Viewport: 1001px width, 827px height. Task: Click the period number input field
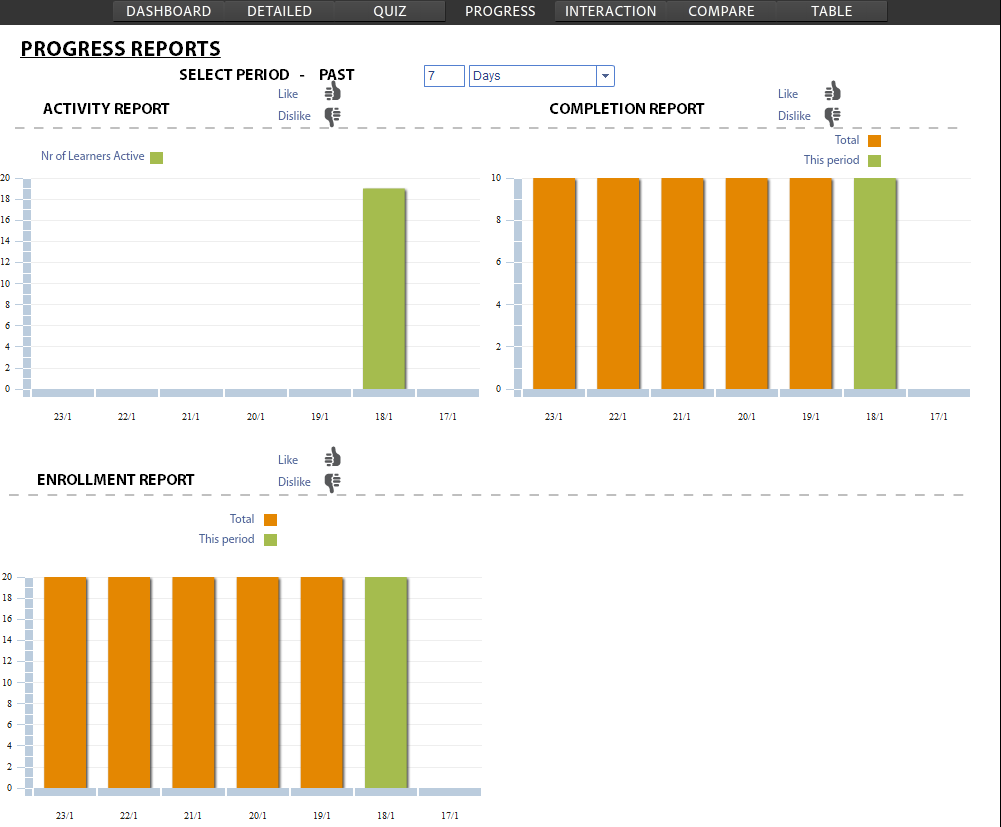[x=444, y=76]
